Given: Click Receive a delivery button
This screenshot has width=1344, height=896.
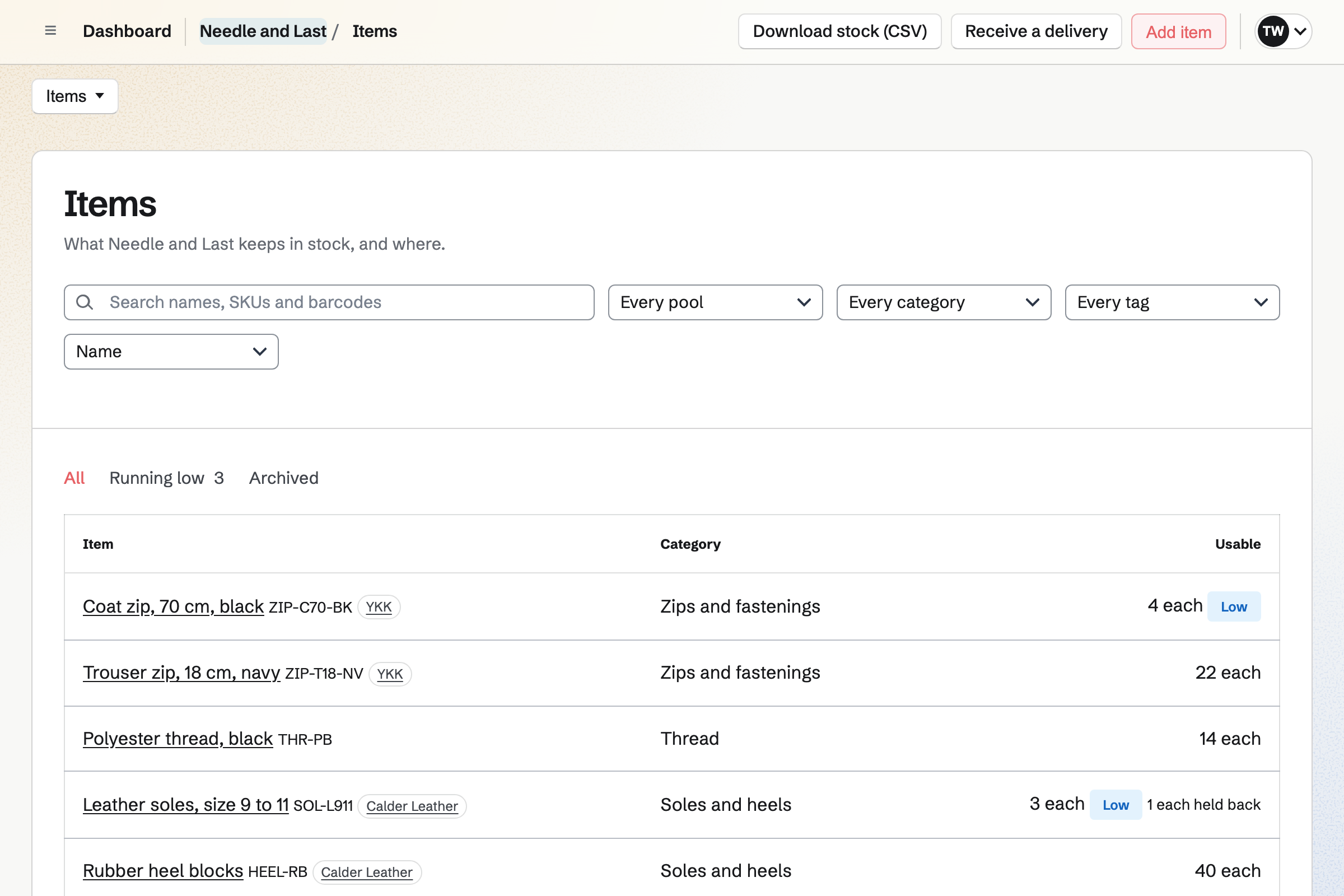Looking at the screenshot, I should [x=1036, y=31].
